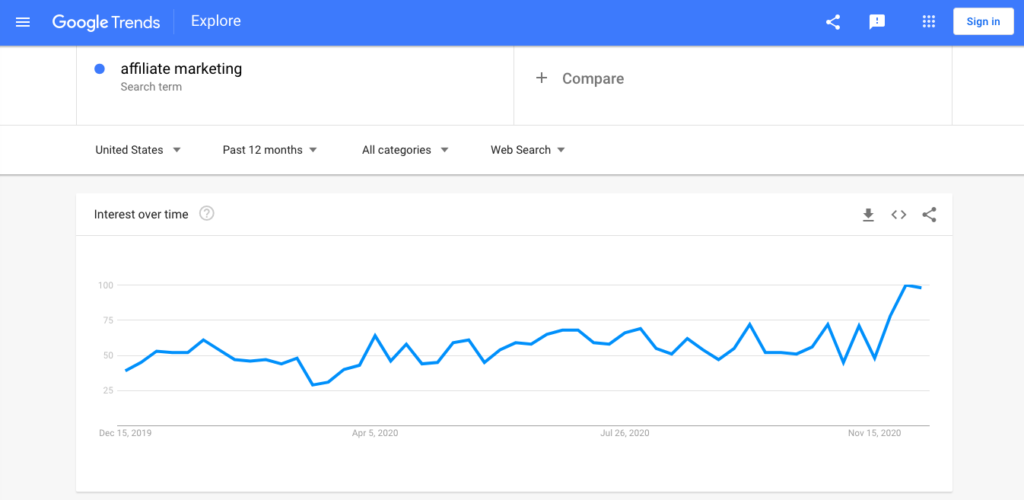Click the embed code icon

point(899,215)
